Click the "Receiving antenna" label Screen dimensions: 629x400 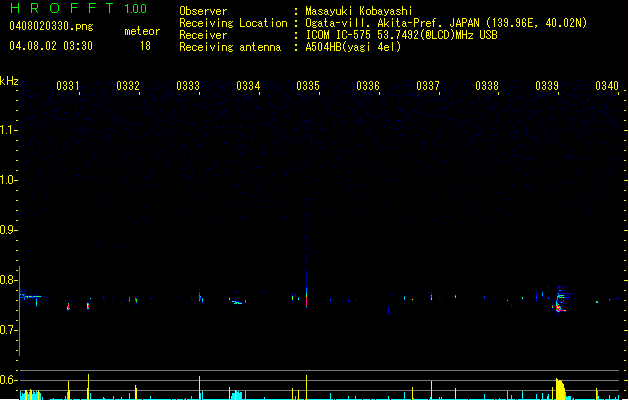coord(230,47)
